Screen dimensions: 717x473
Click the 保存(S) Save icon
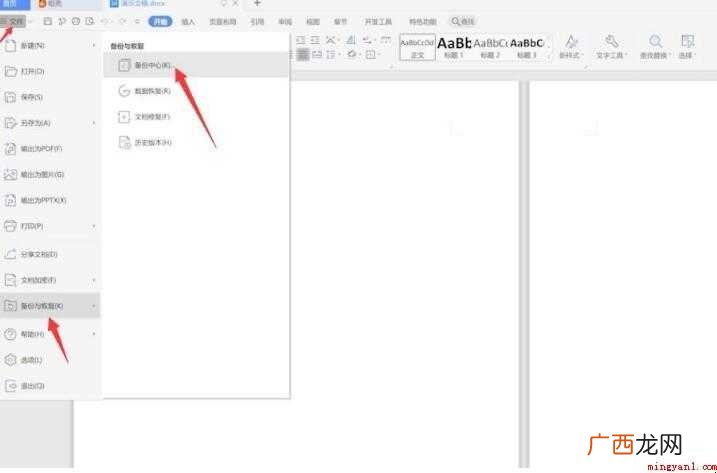click(x=10, y=97)
